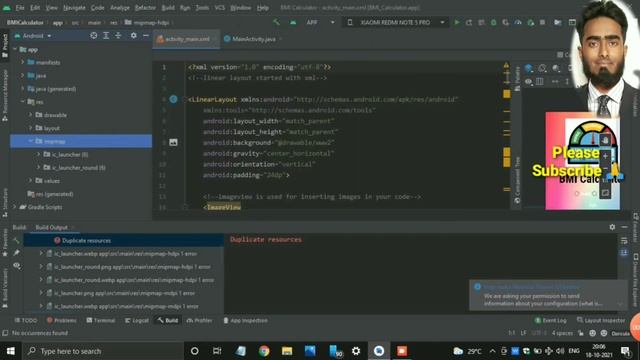Click the 4 spaces indent setting
The image size is (640, 360).
coord(562,333)
